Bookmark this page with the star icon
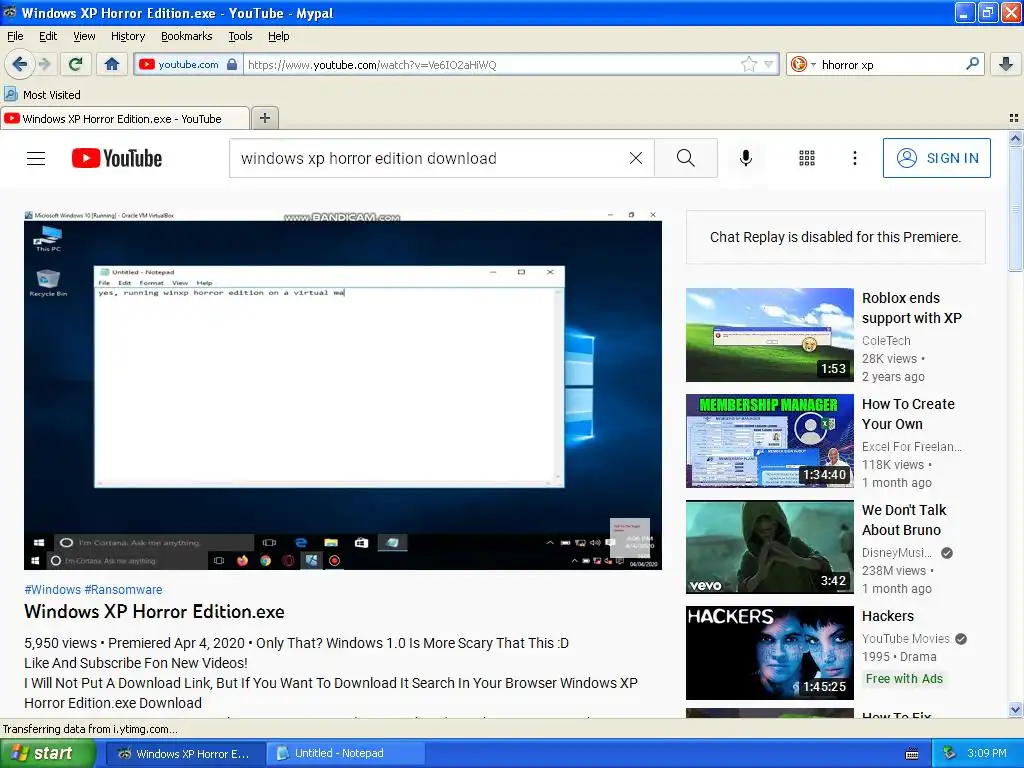 point(748,64)
